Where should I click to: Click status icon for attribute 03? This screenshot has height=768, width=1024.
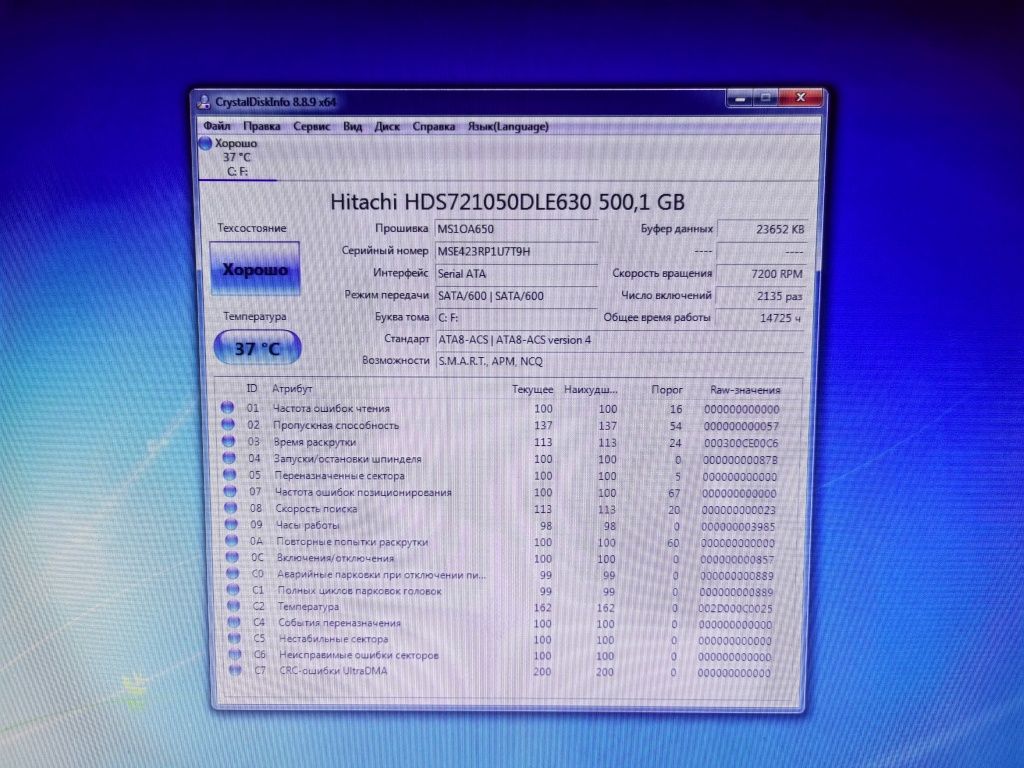[x=229, y=441]
